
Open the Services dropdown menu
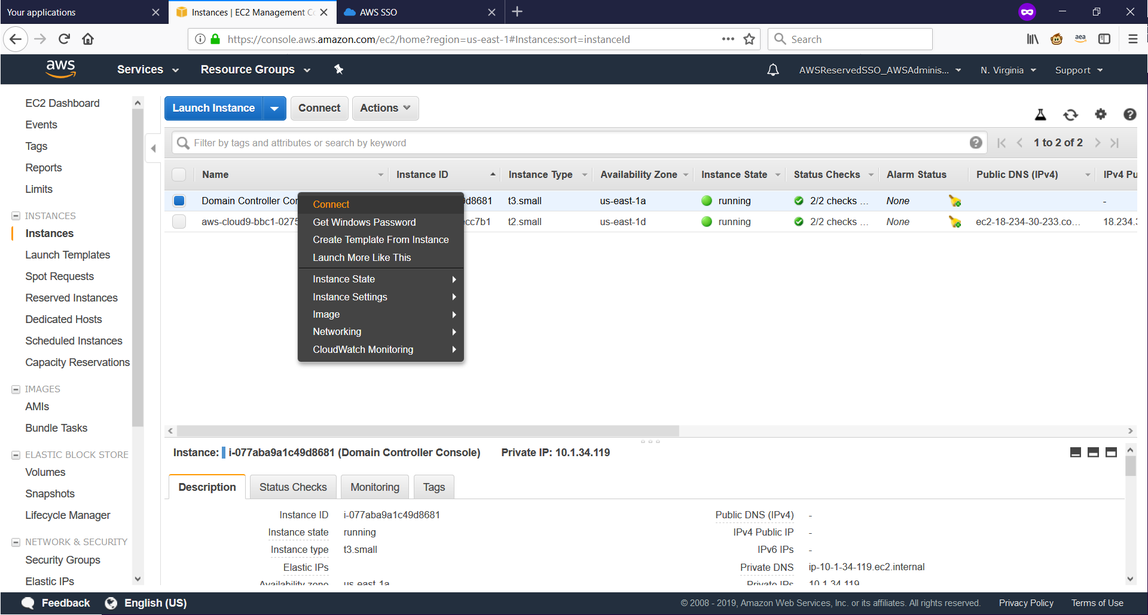(x=148, y=70)
